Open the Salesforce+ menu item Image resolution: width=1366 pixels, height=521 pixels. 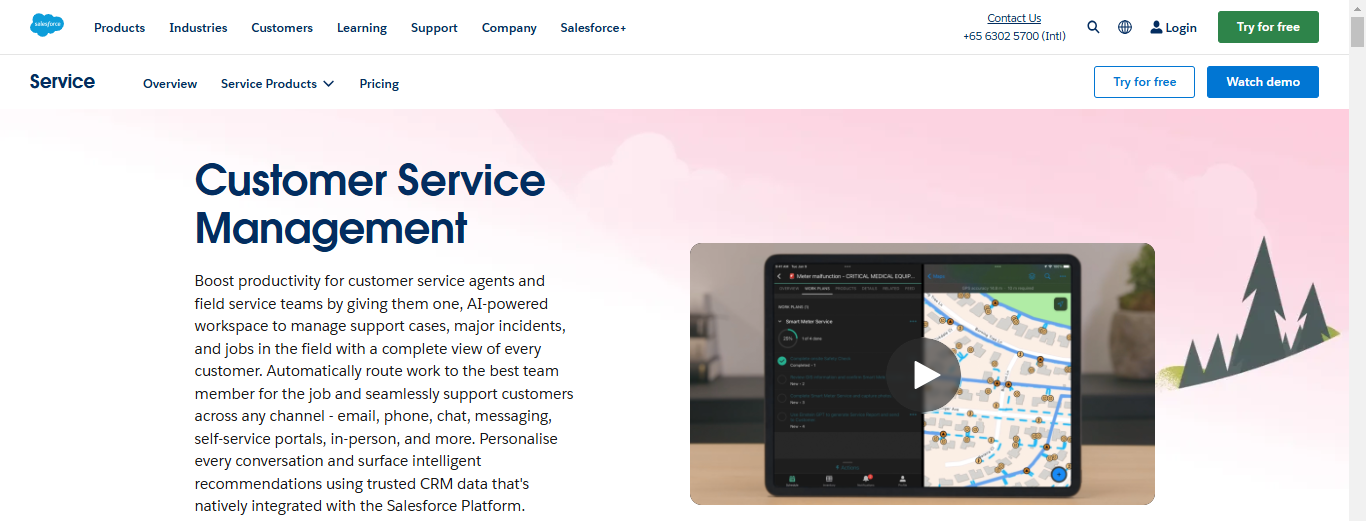click(593, 28)
